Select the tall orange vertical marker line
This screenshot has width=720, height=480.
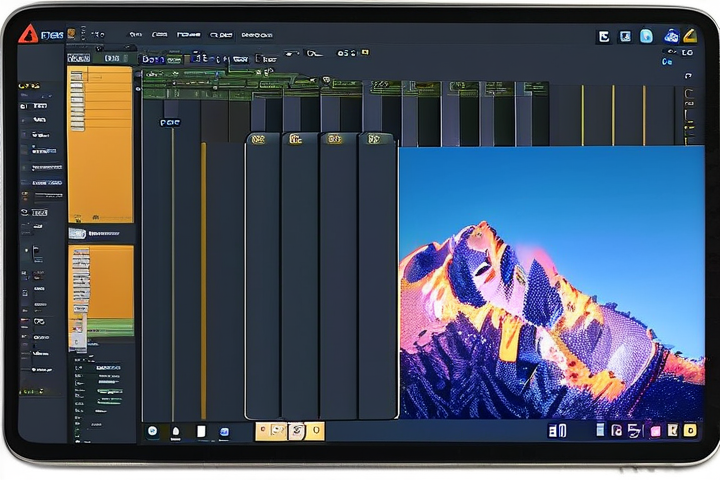tap(203, 280)
